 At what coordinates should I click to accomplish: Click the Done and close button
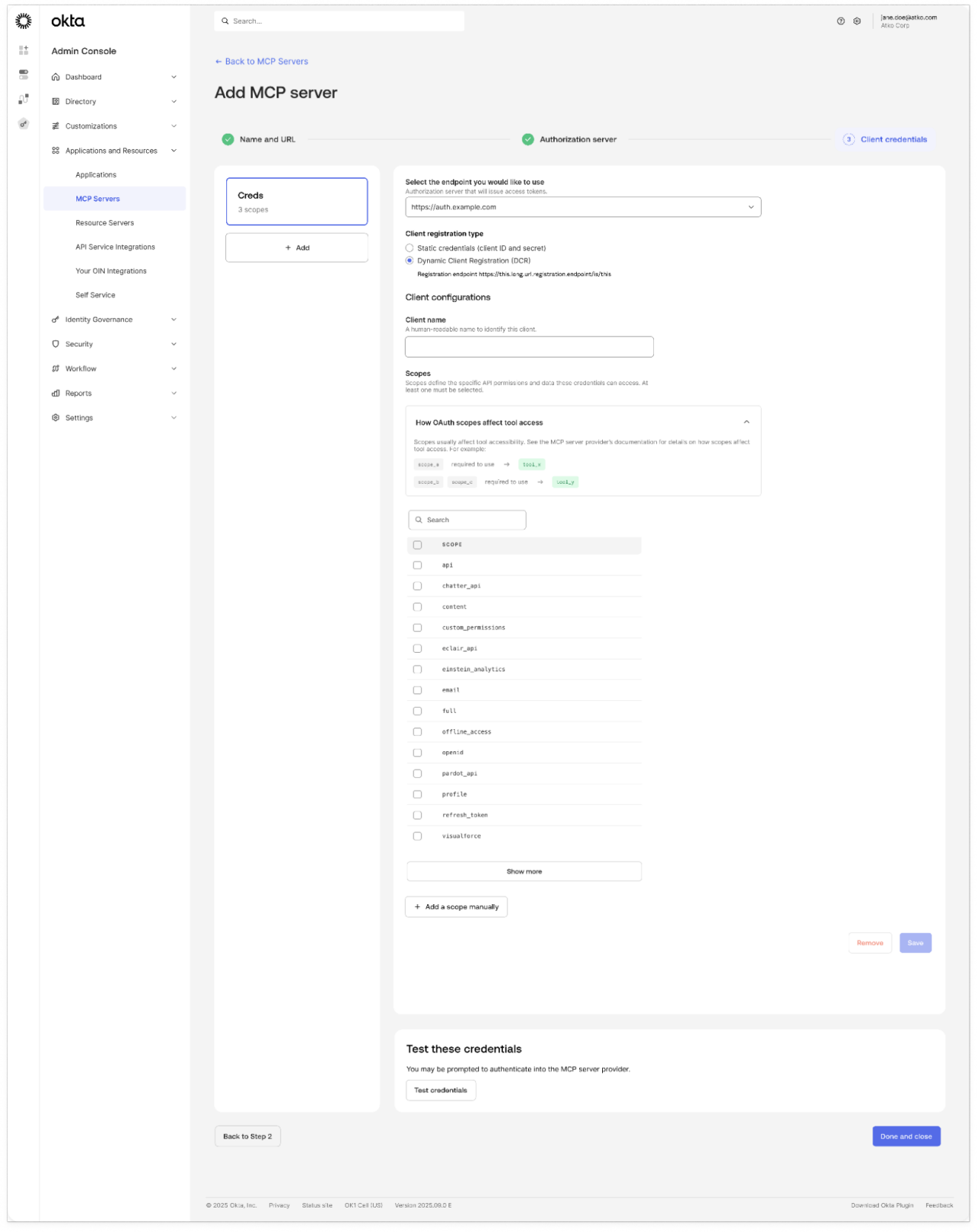906,1137
